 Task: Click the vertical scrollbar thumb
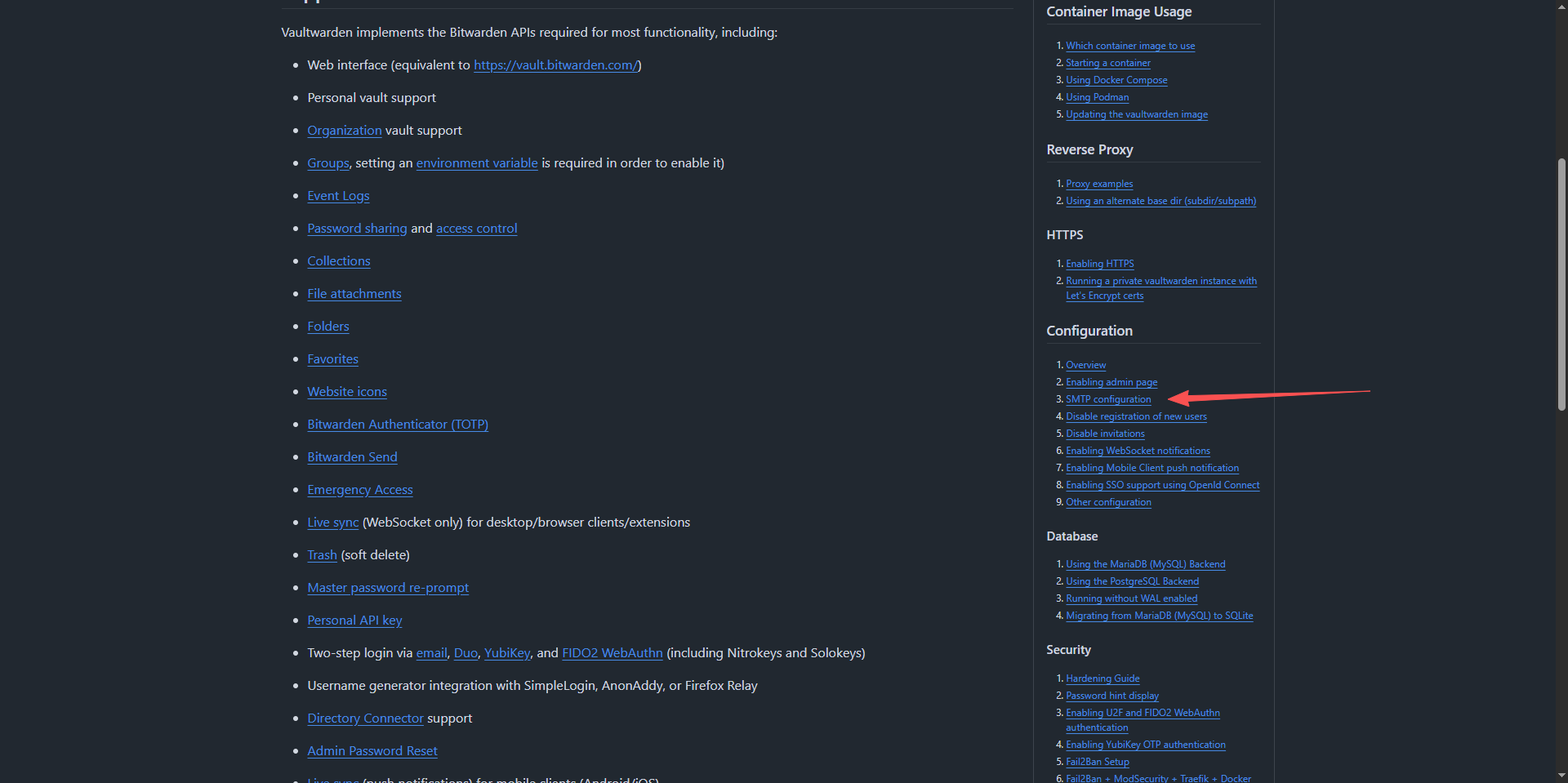pyautogui.click(x=1561, y=286)
